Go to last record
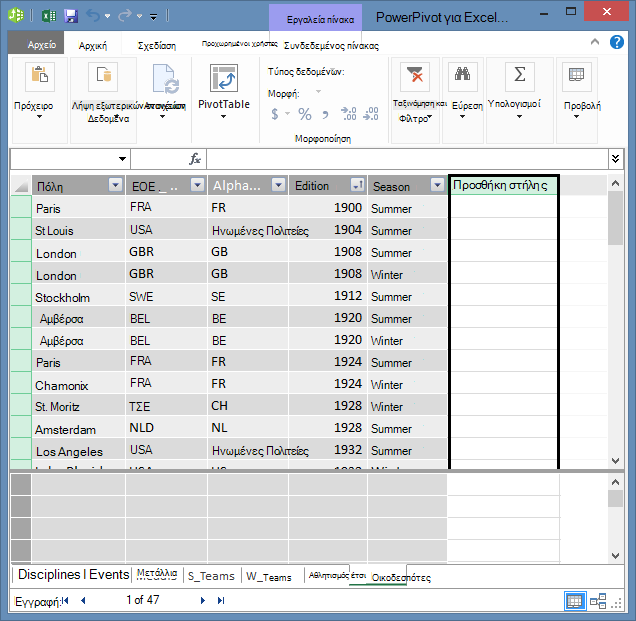636x621 pixels. [x=221, y=600]
